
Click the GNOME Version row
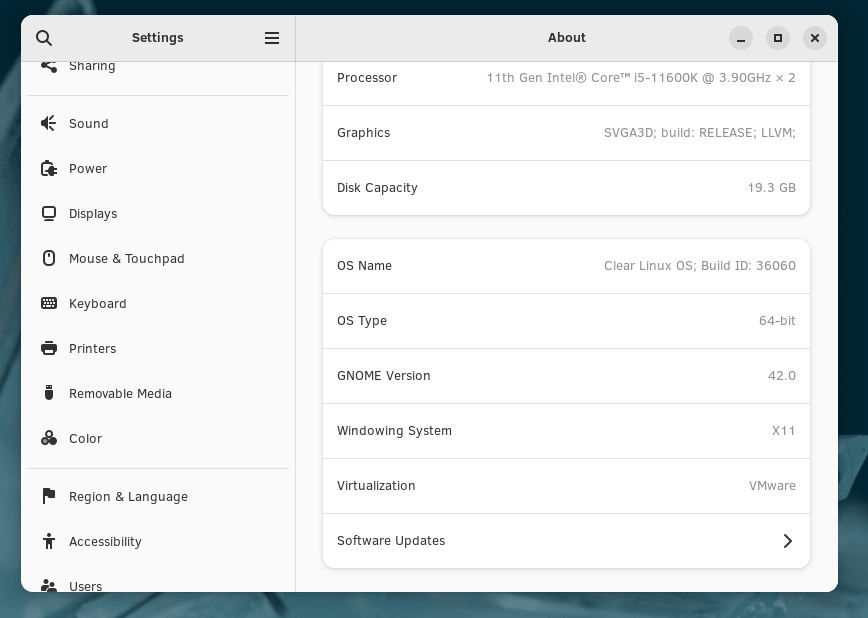[x=565, y=376]
